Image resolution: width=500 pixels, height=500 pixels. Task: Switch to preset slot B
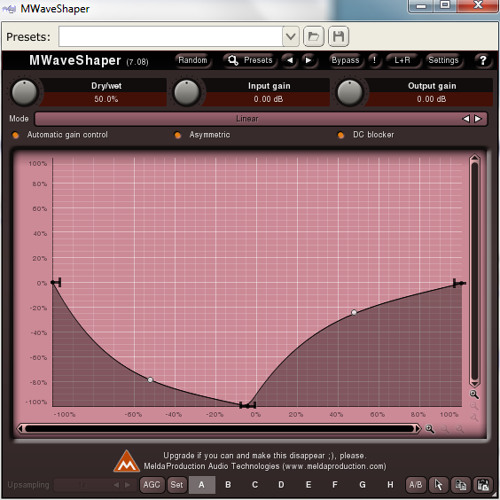click(x=228, y=485)
